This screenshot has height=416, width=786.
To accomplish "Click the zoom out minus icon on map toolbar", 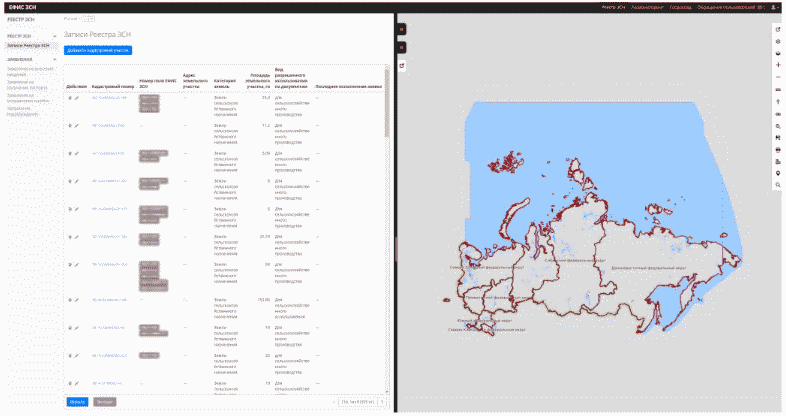I will pyautogui.click(x=778, y=77).
